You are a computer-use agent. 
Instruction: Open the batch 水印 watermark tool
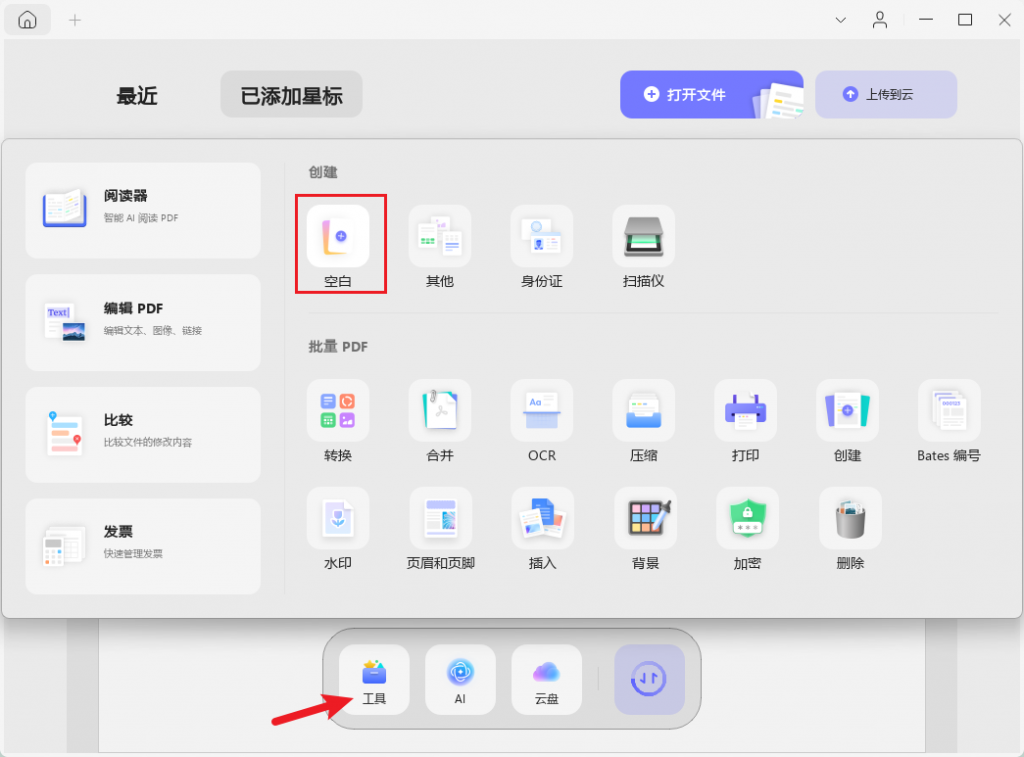pyautogui.click(x=338, y=519)
